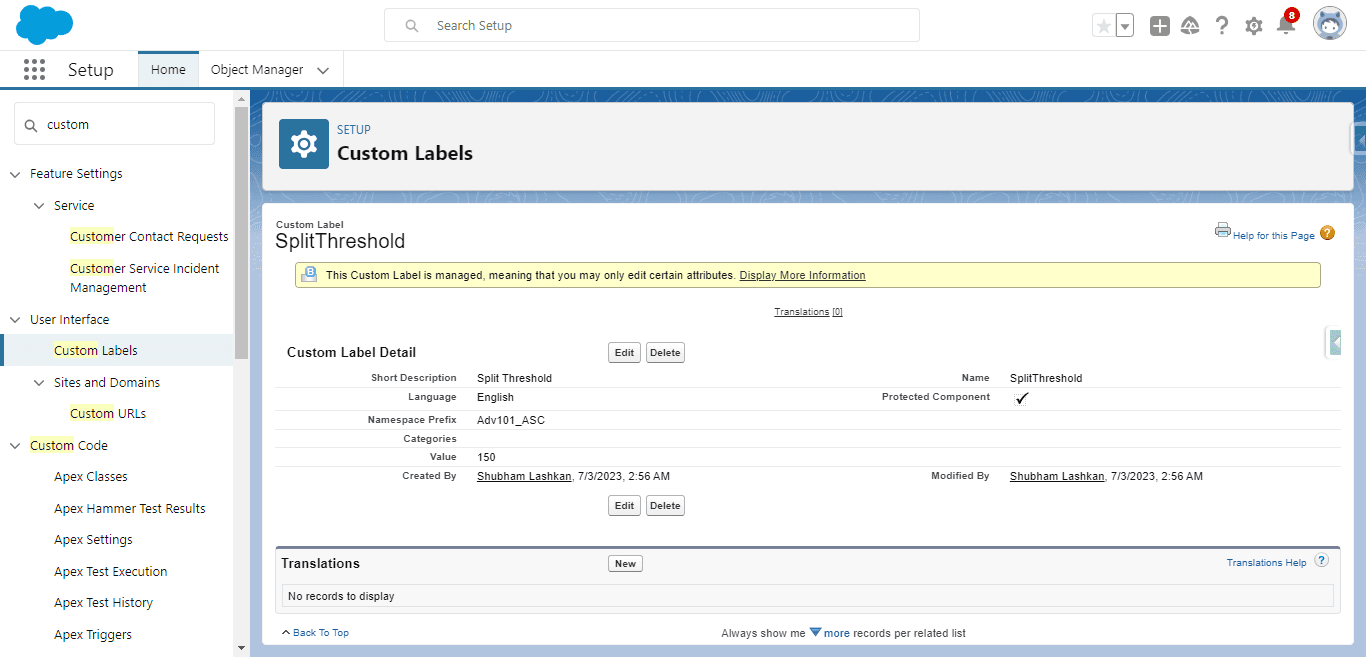The image size is (1366, 657).
Task: Open the Help for this Page link
Action: (x=1274, y=236)
